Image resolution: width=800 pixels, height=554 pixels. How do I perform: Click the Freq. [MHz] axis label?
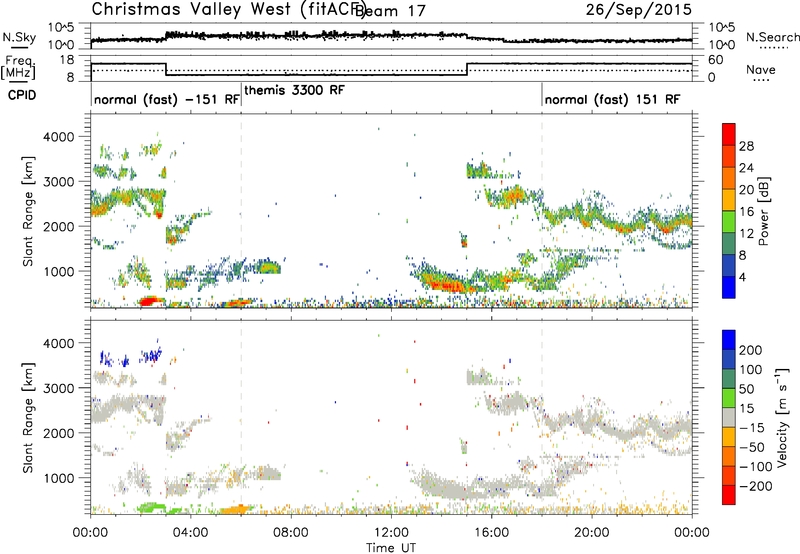tap(19, 67)
